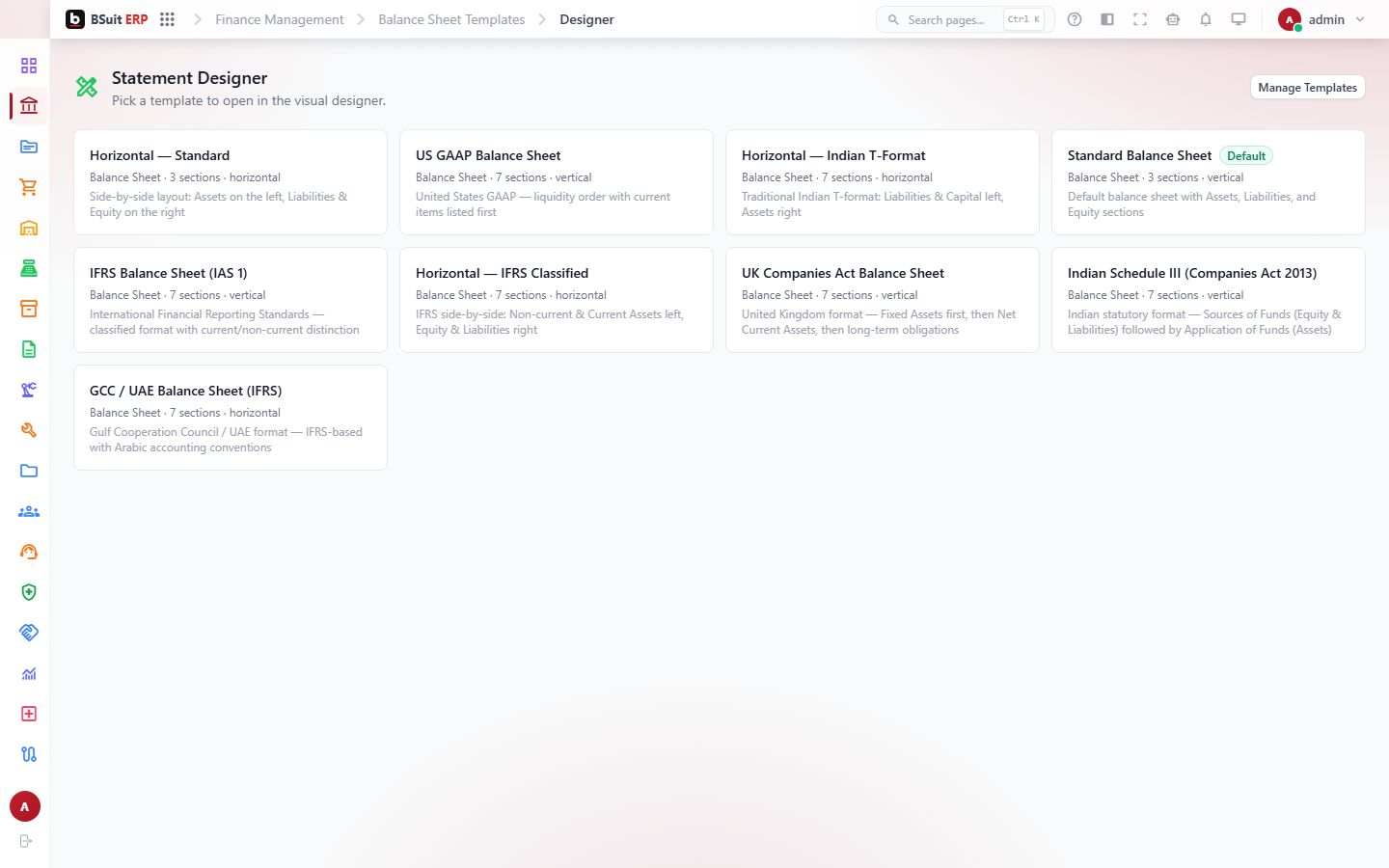Viewport: 1389px width, 868px height.
Task: Select the shopping cart icon in sidebar
Action: point(29,187)
